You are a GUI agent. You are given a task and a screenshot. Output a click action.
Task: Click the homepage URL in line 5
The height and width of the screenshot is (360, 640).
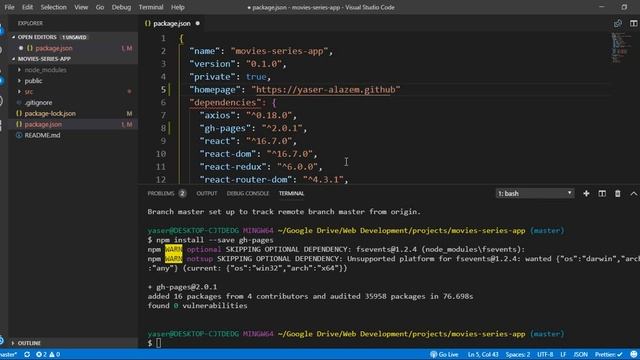coord(326,90)
